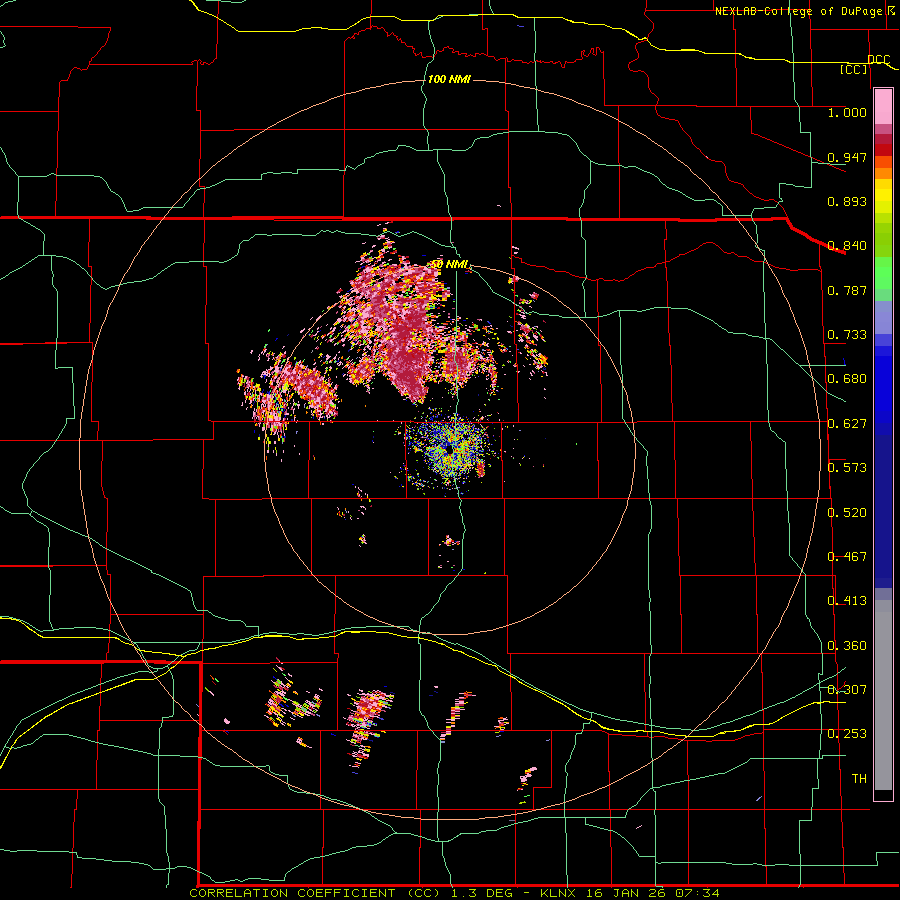Select the 0.520 legend value
The height and width of the screenshot is (900, 900).
[x=847, y=513]
